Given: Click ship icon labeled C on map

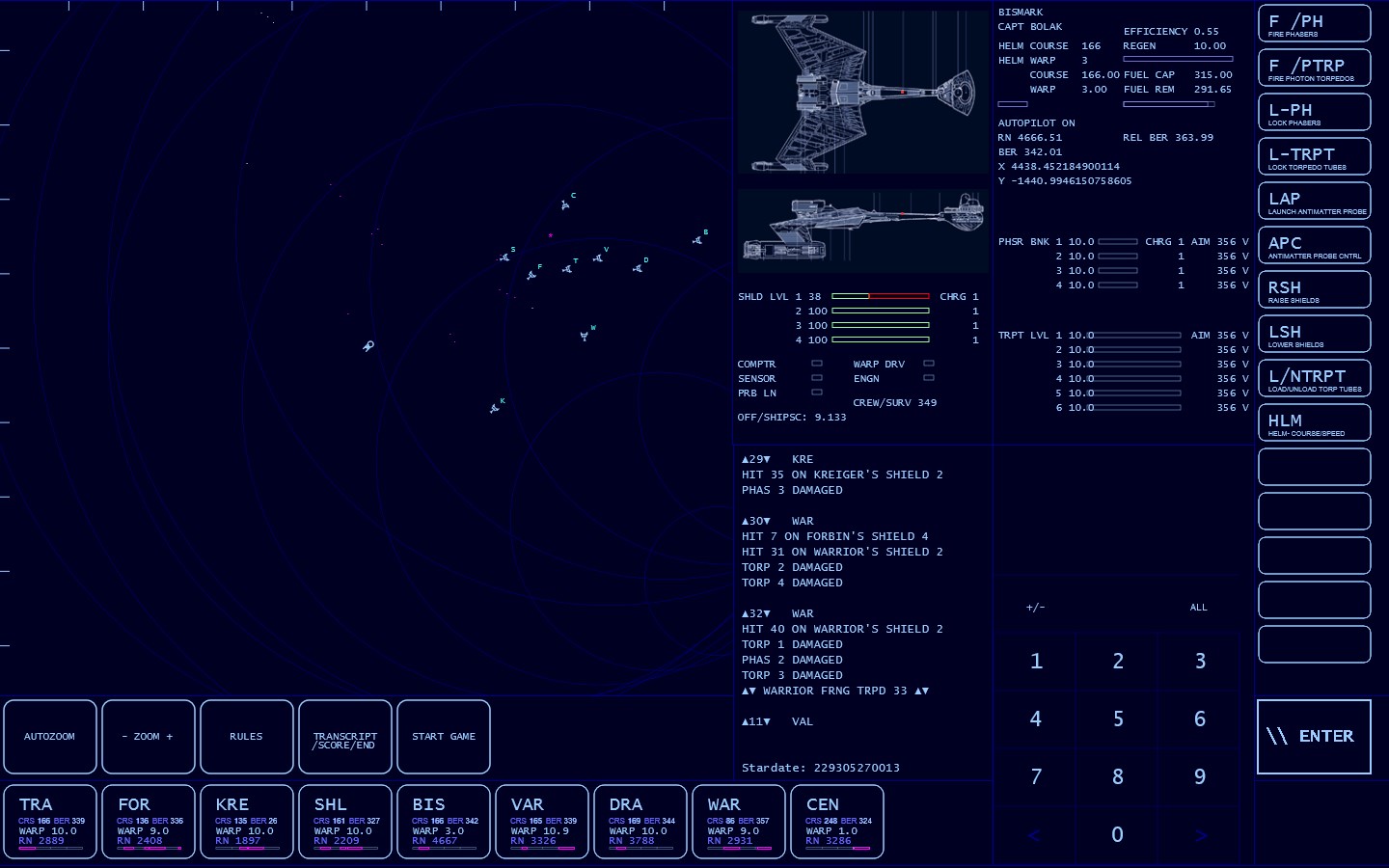Looking at the screenshot, I should pos(565,204).
